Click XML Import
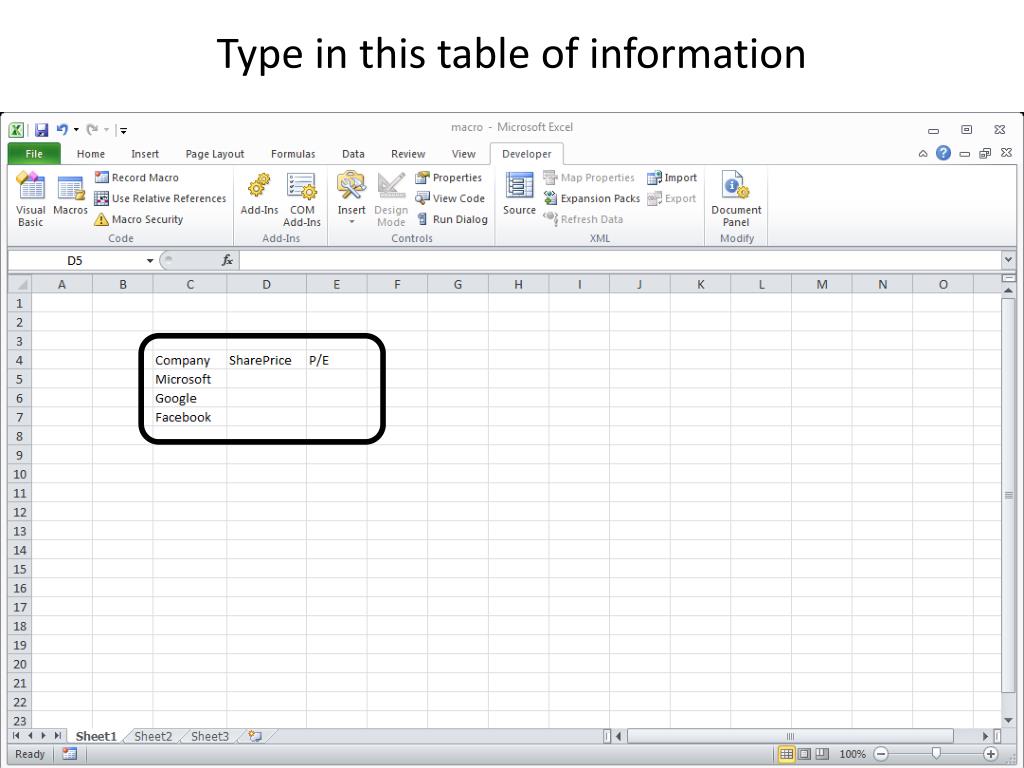 tap(672, 178)
